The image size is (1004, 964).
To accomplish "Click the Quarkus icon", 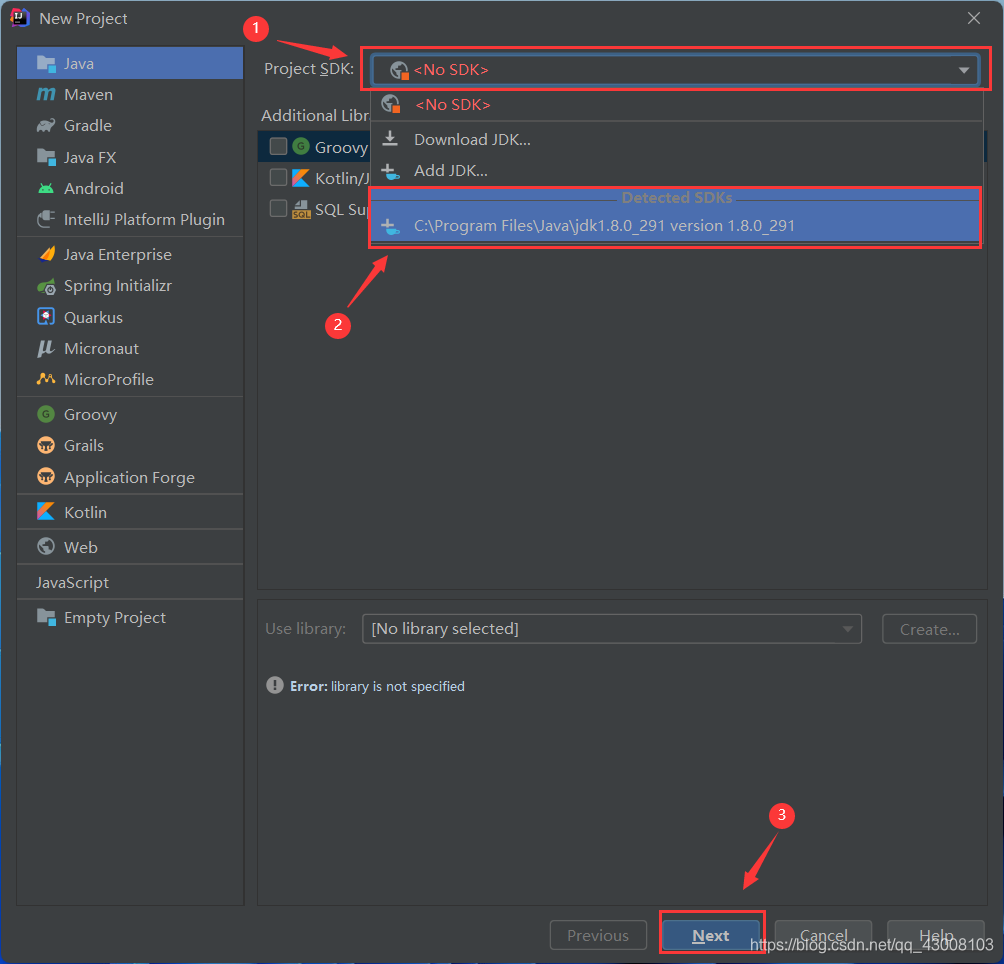I will 46,317.
